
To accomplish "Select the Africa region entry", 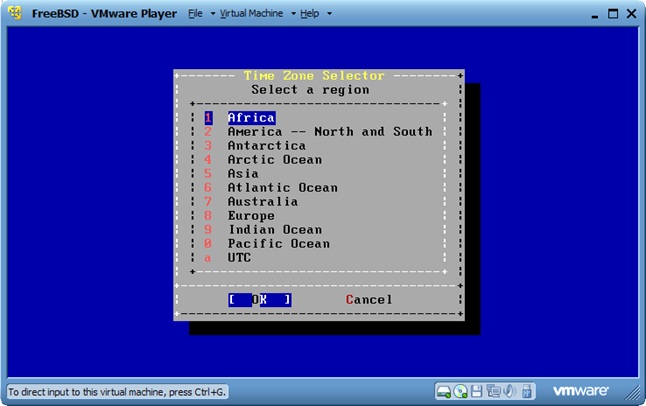I will pyautogui.click(x=250, y=118).
